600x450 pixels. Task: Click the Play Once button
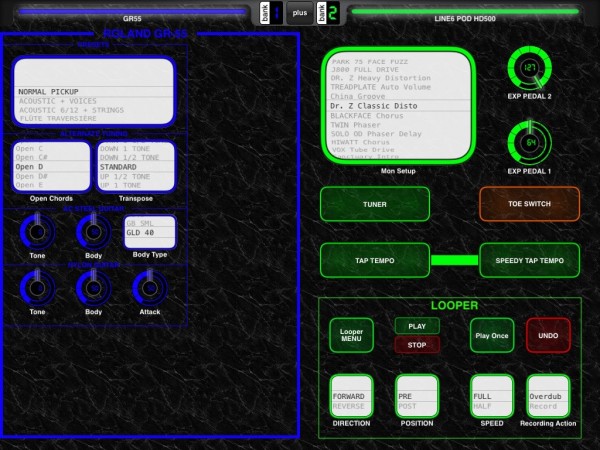[x=492, y=336]
